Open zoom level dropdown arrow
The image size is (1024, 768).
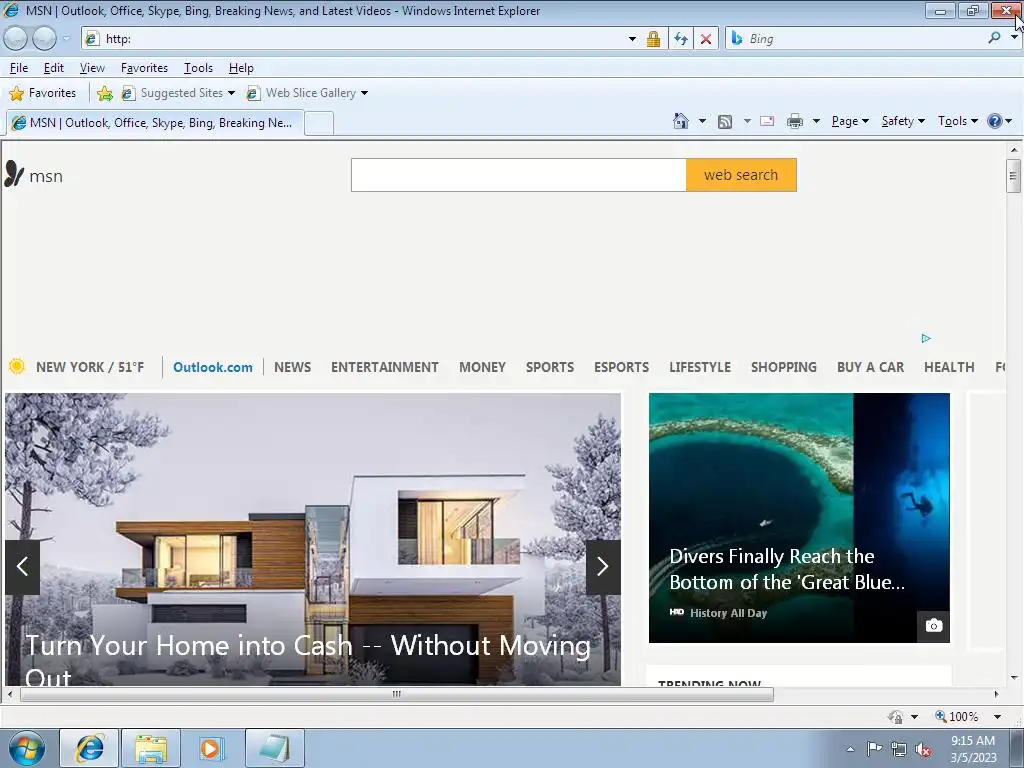pos(997,716)
